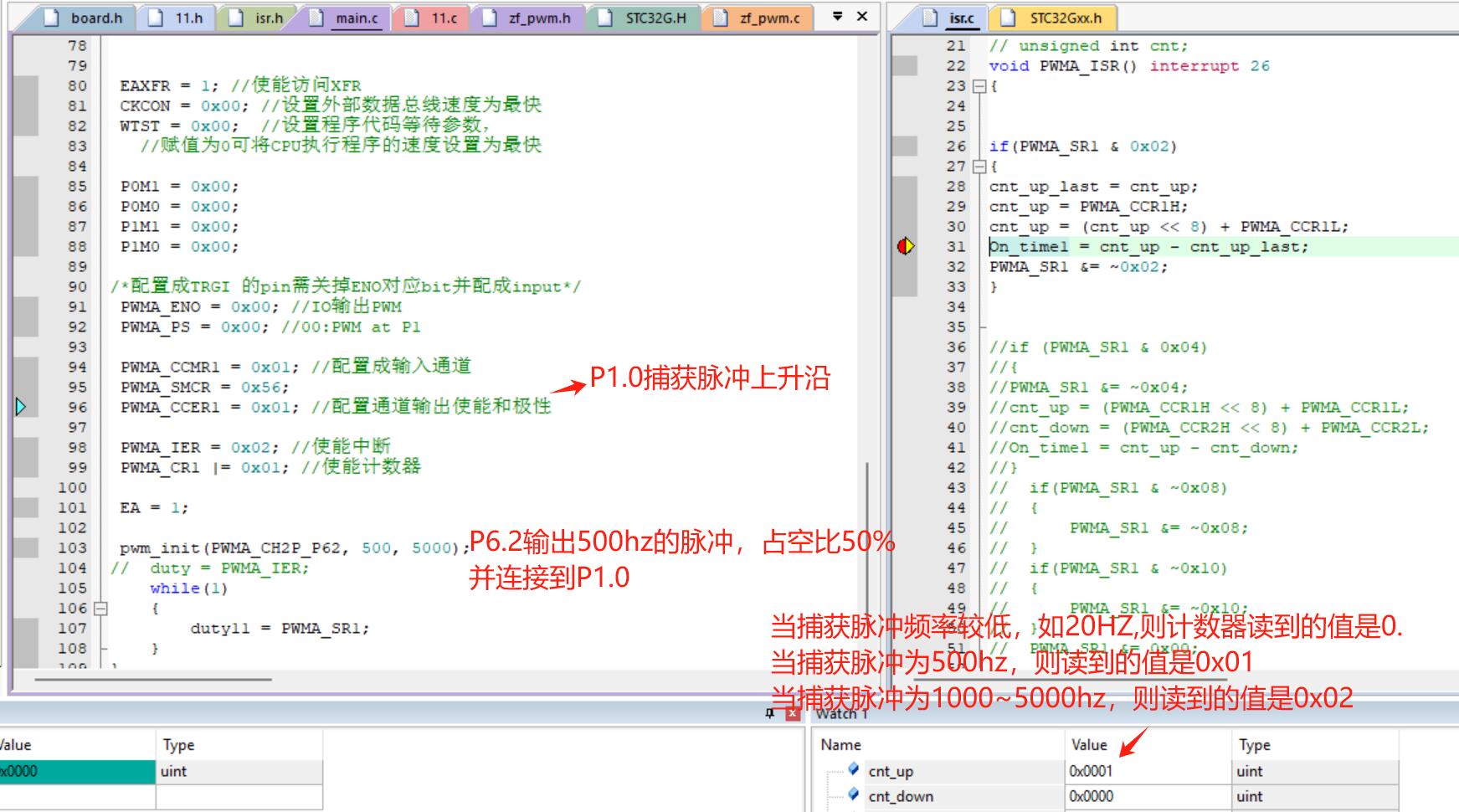Pin the Watch 1 window
The height and width of the screenshot is (812, 1459).
(771, 713)
